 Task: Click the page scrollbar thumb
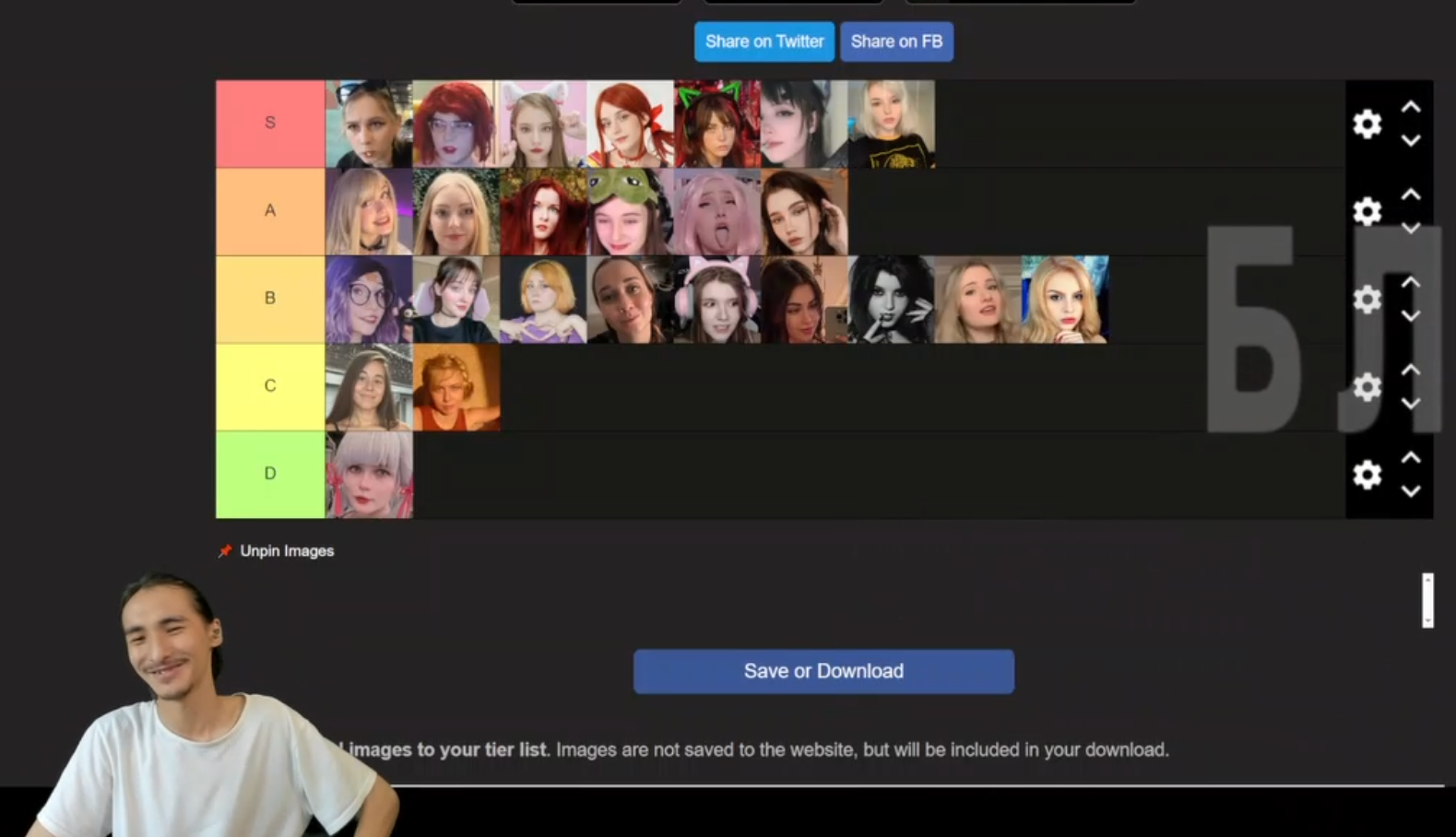coord(1427,600)
